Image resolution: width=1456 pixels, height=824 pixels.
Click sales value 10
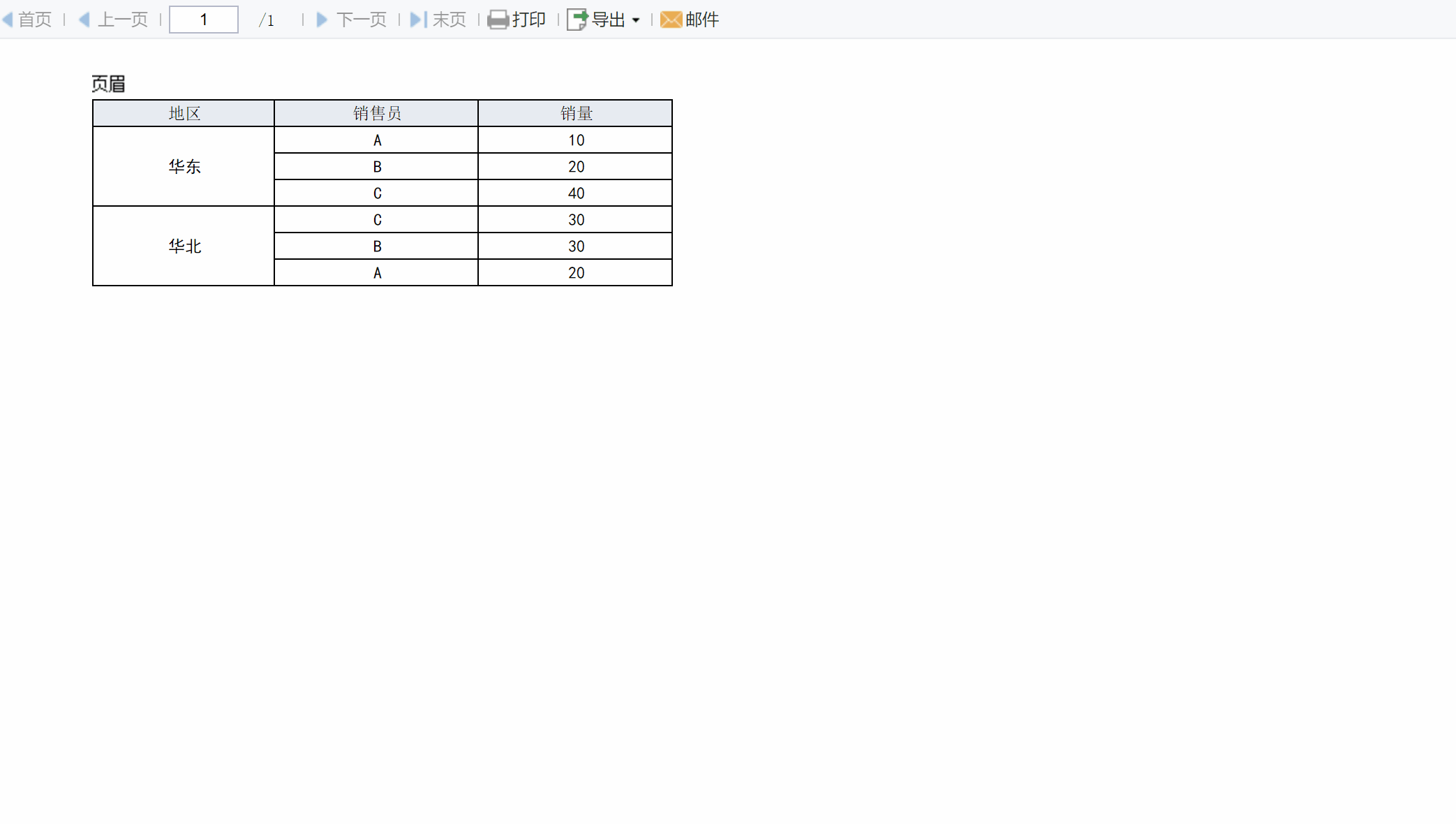575,140
